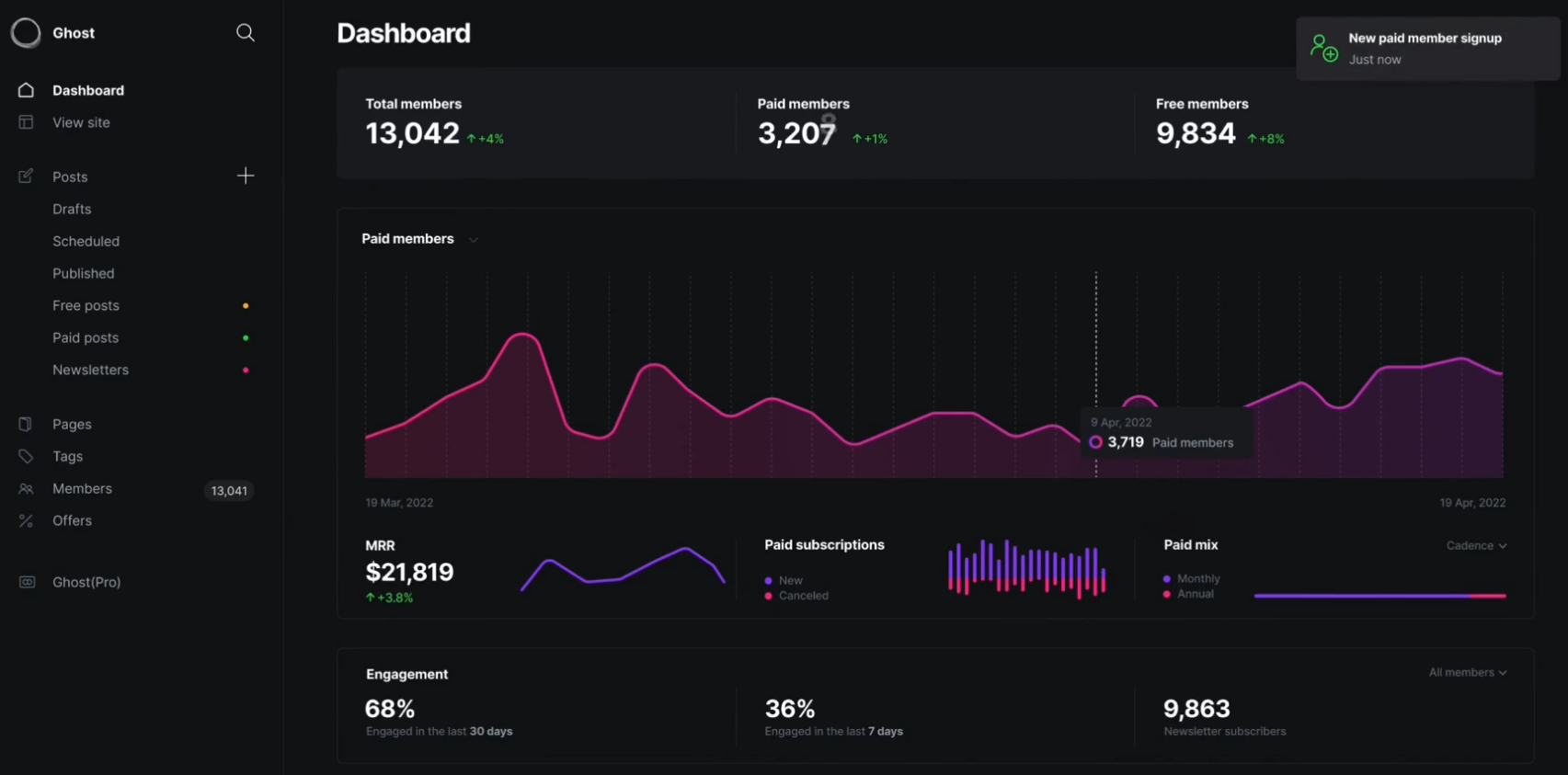Image resolution: width=1568 pixels, height=775 pixels.
Task: Show Drafts posts list
Action: (x=72, y=209)
